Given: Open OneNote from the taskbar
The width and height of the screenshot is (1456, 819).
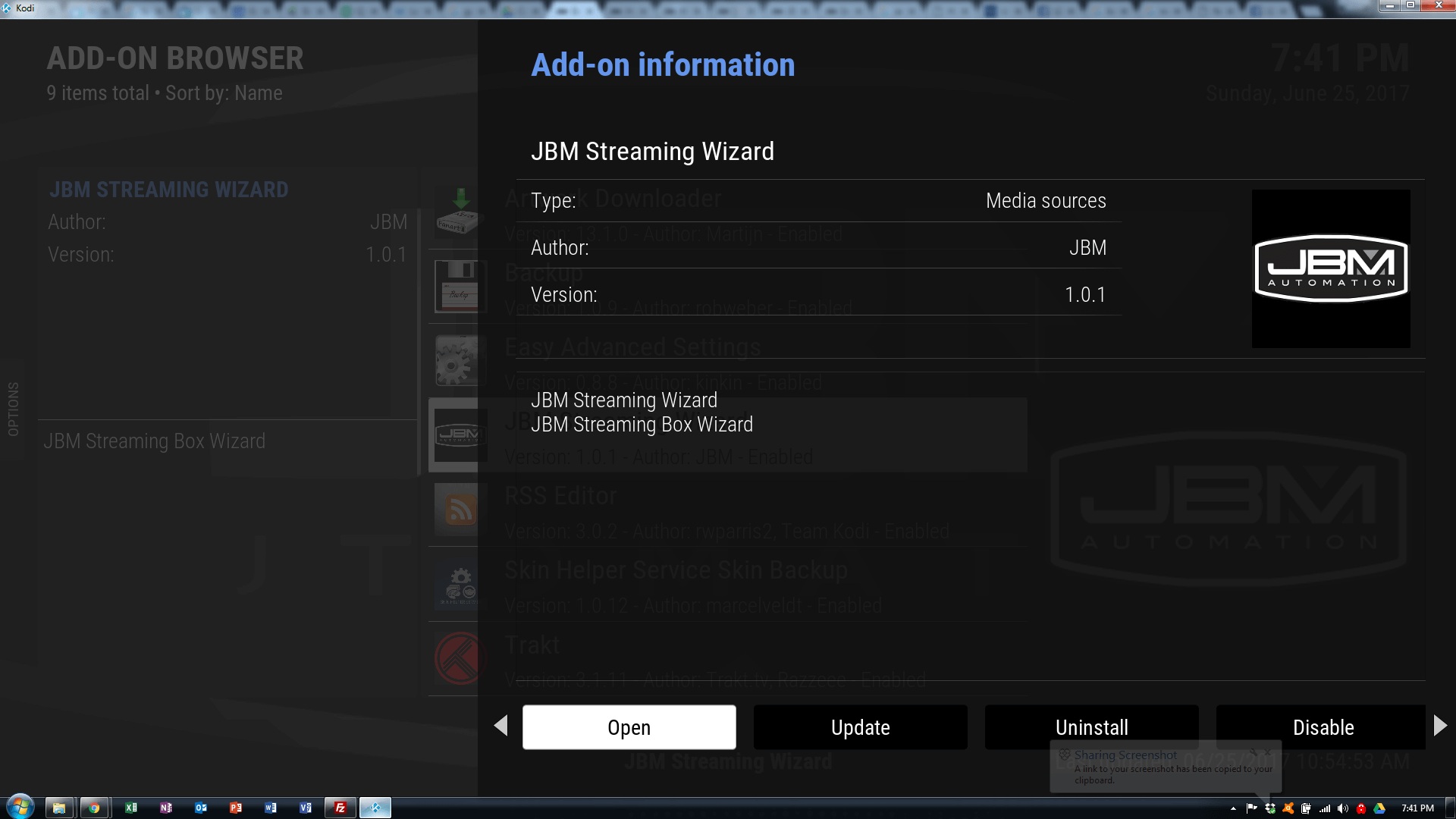Looking at the screenshot, I should tap(166, 808).
